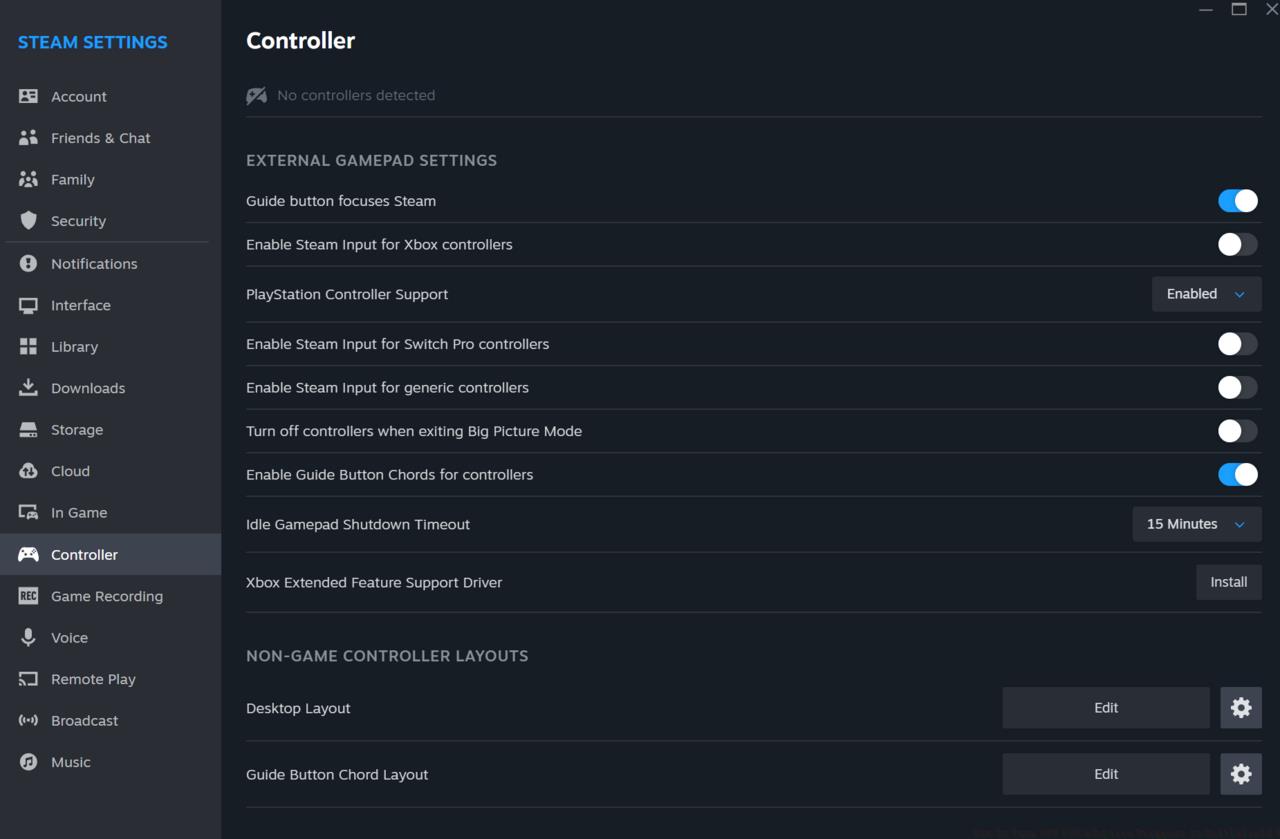Toggle Steam Input for Switch Pro controllers
Screen dimensions: 1280x839
tap(1237, 344)
